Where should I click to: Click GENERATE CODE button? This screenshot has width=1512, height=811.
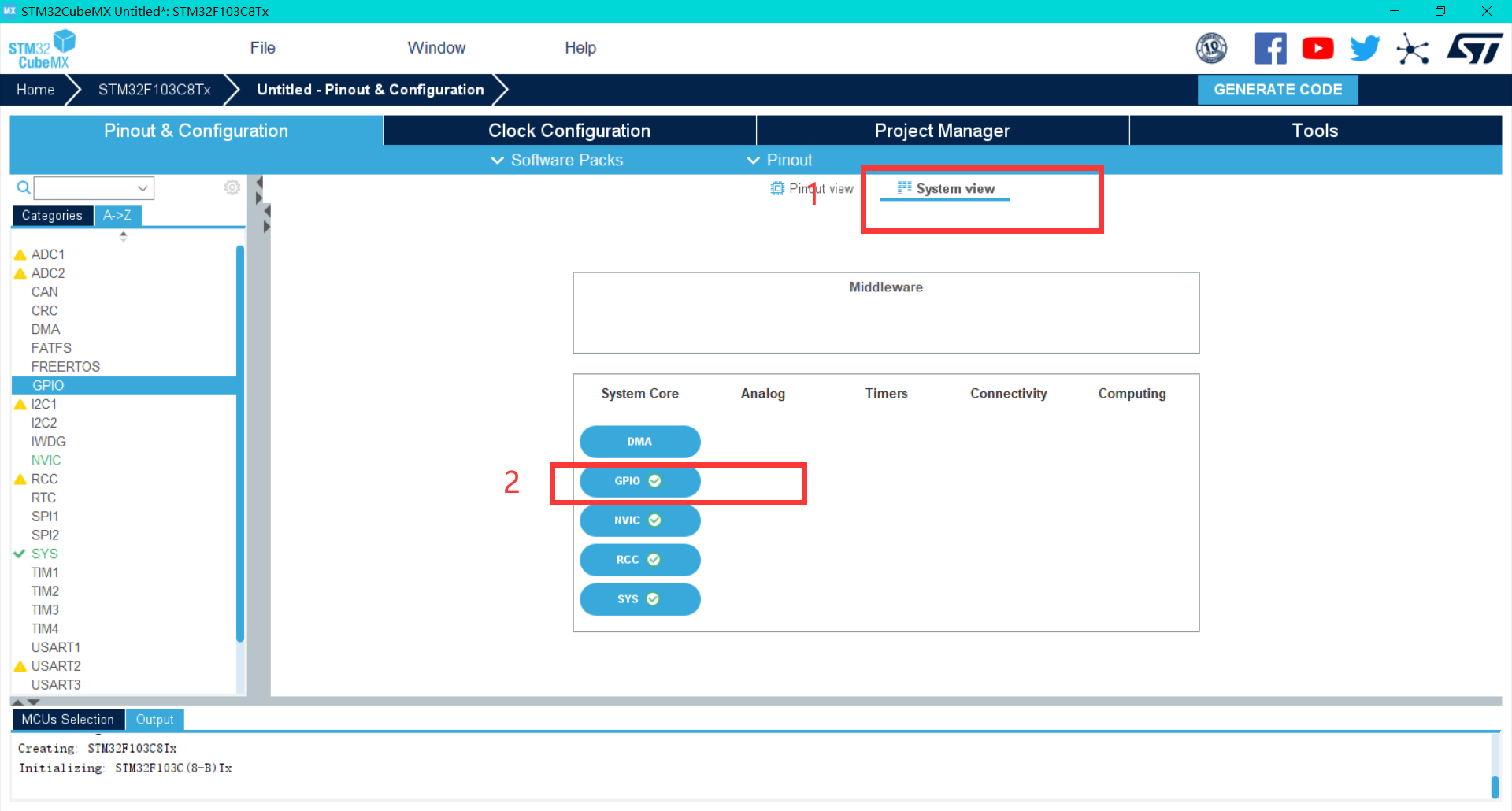pos(1277,90)
